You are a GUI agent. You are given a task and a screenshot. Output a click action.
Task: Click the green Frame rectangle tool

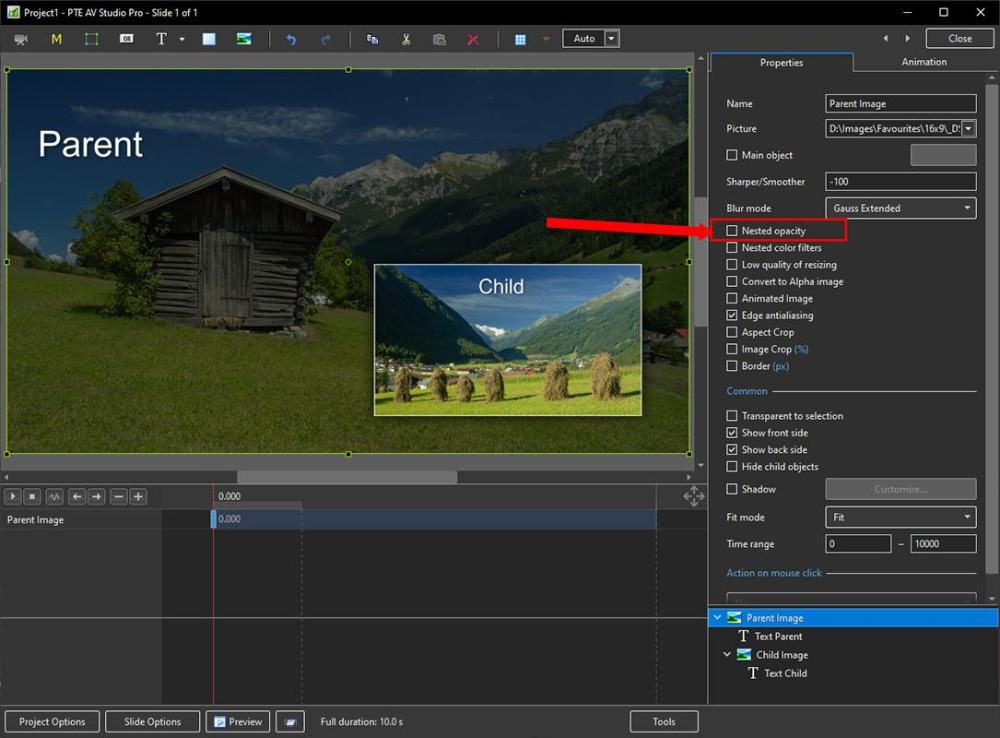(91, 39)
